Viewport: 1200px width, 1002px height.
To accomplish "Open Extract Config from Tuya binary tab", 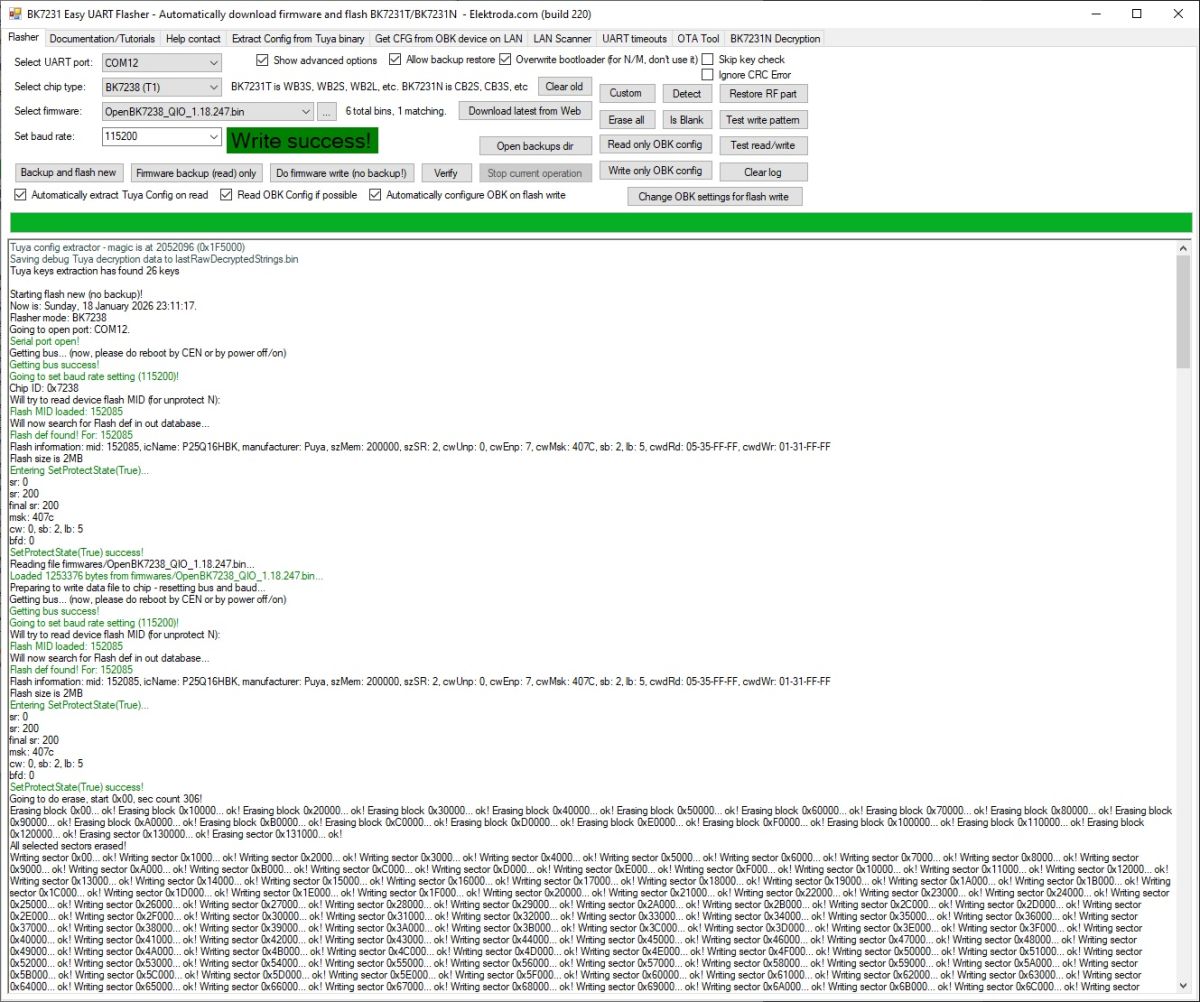I will coord(298,39).
